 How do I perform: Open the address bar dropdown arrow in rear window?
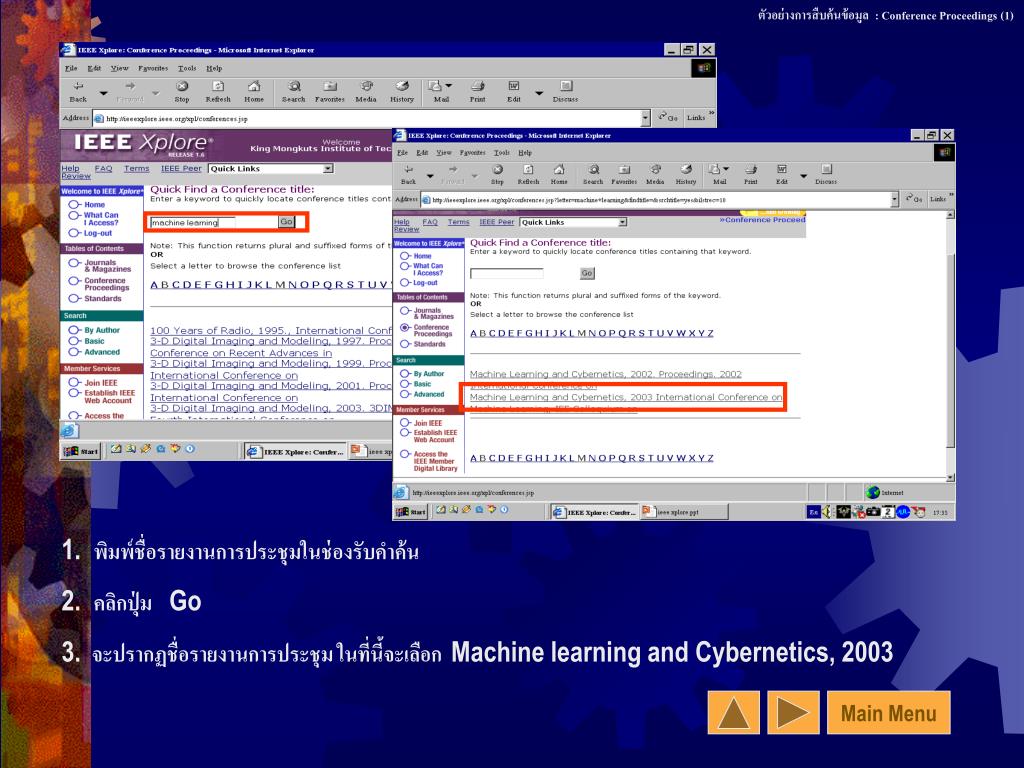point(645,118)
